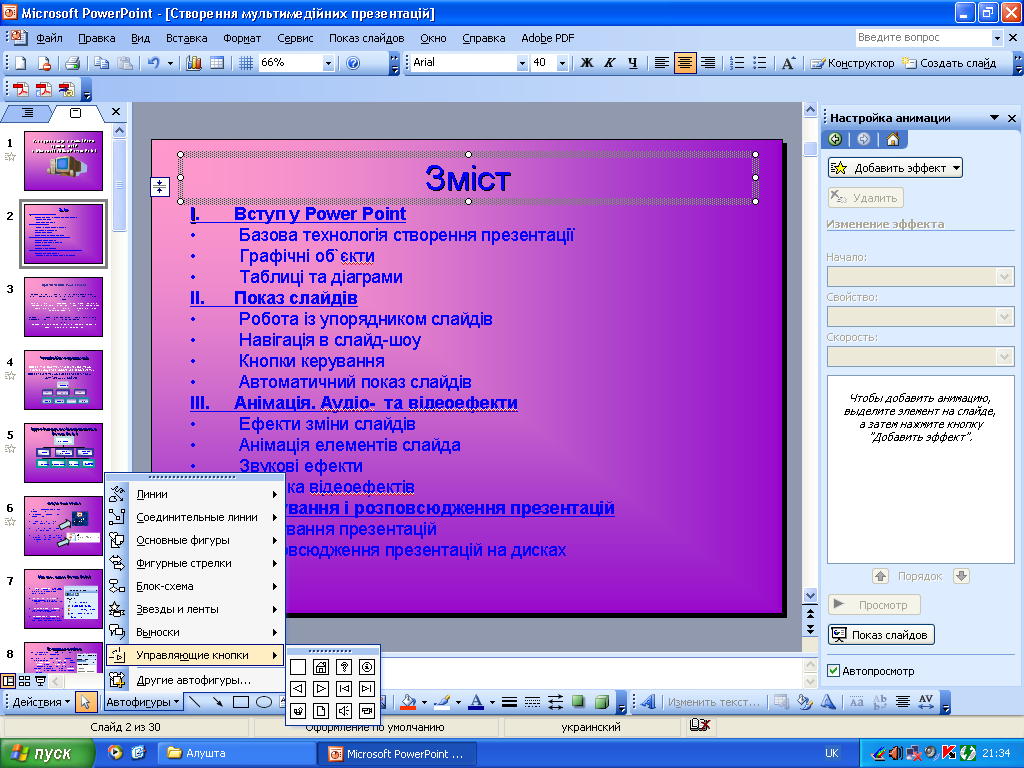The height and width of the screenshot is (768, 1024).
Task: Select the Forward action button shape
Action: click(321, 688)
